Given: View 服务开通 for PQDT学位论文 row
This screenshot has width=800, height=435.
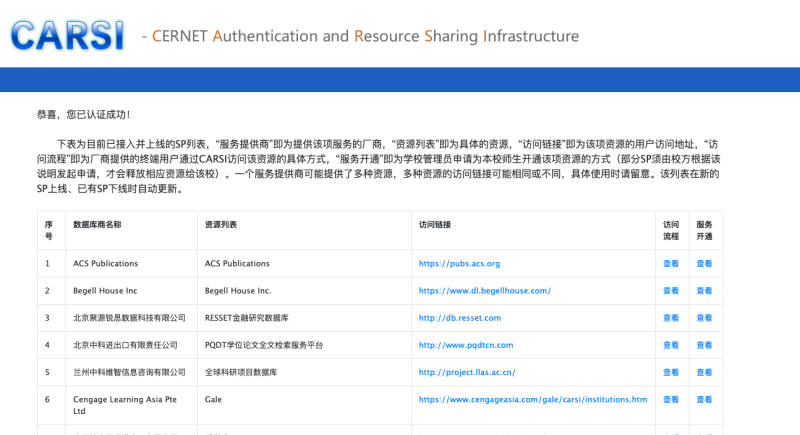Looking at the screenshot, I should coord(704,345).
